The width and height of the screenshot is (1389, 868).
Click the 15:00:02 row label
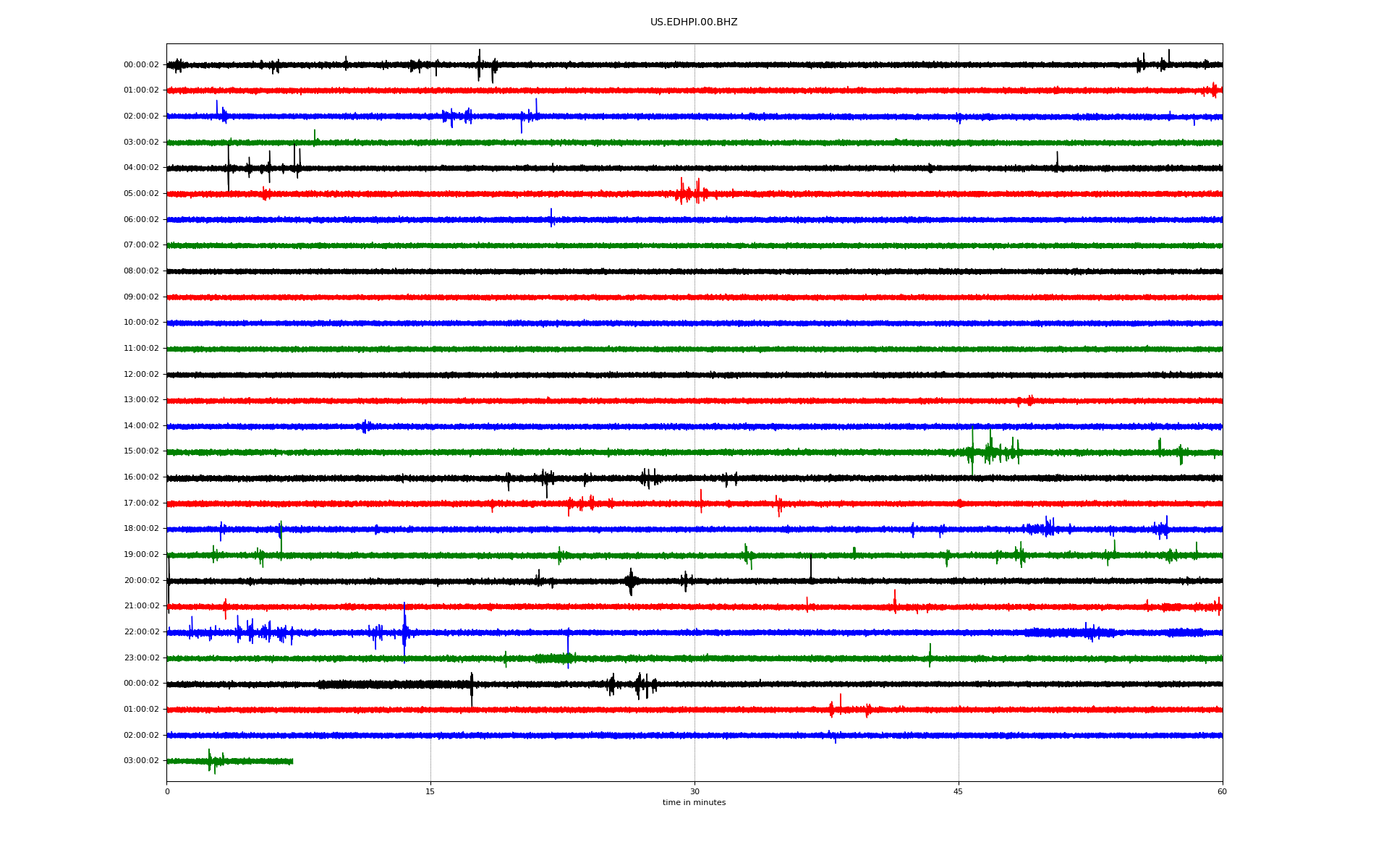141,451
